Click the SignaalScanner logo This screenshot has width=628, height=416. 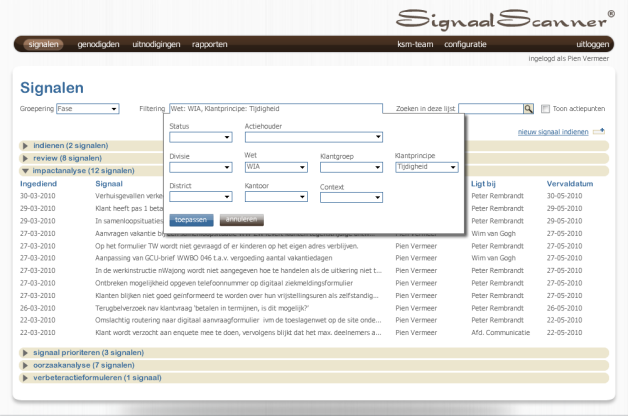coord(505,19)
